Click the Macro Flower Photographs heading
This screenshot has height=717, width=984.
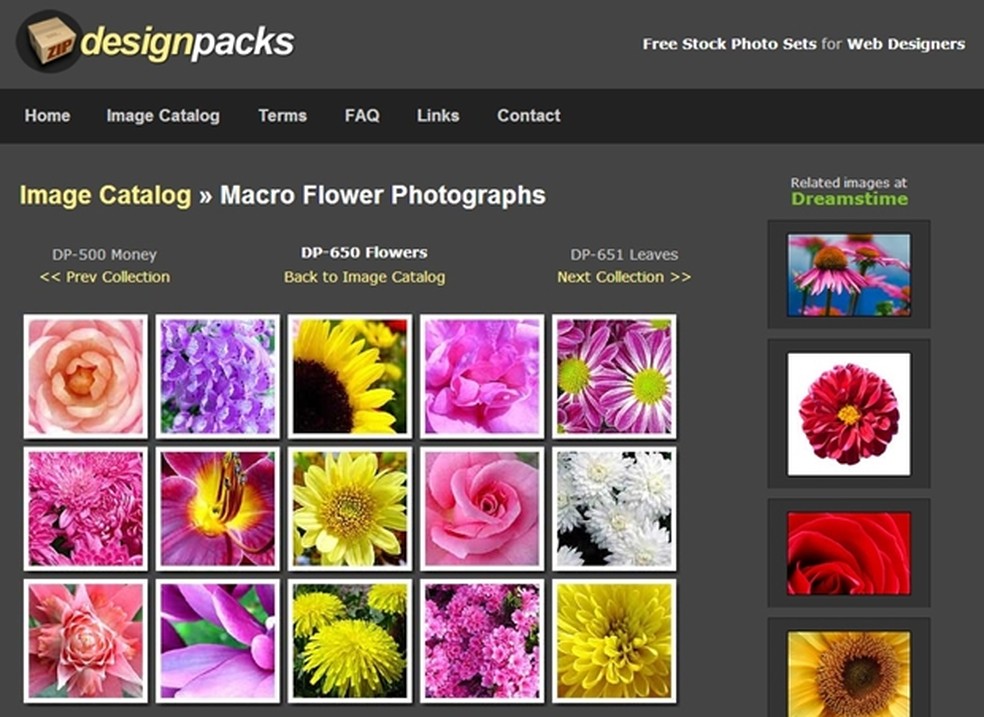383,195
